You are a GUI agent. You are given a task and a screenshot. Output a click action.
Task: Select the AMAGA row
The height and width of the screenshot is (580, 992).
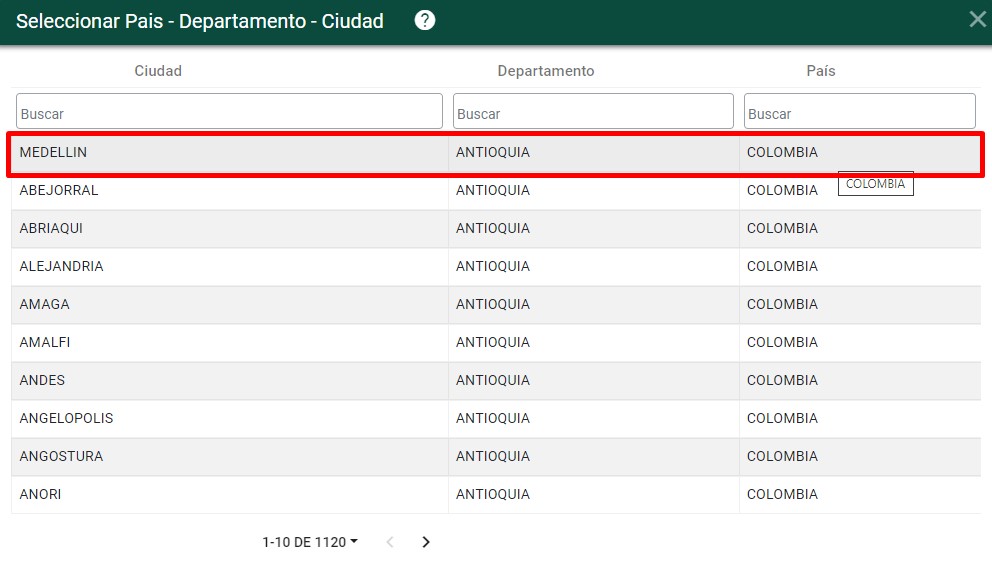tap(45, 305)
